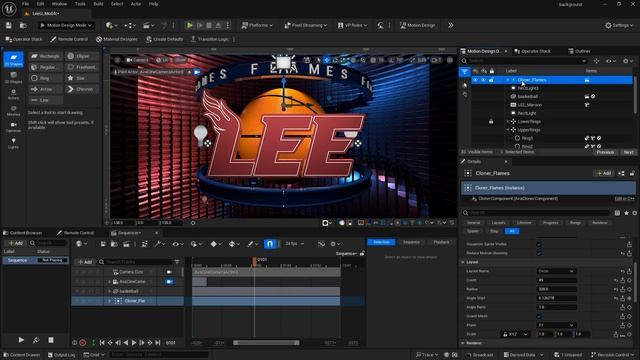Collapse the UpperRings tree item
640x360 pixels.
tap(508, 130)
